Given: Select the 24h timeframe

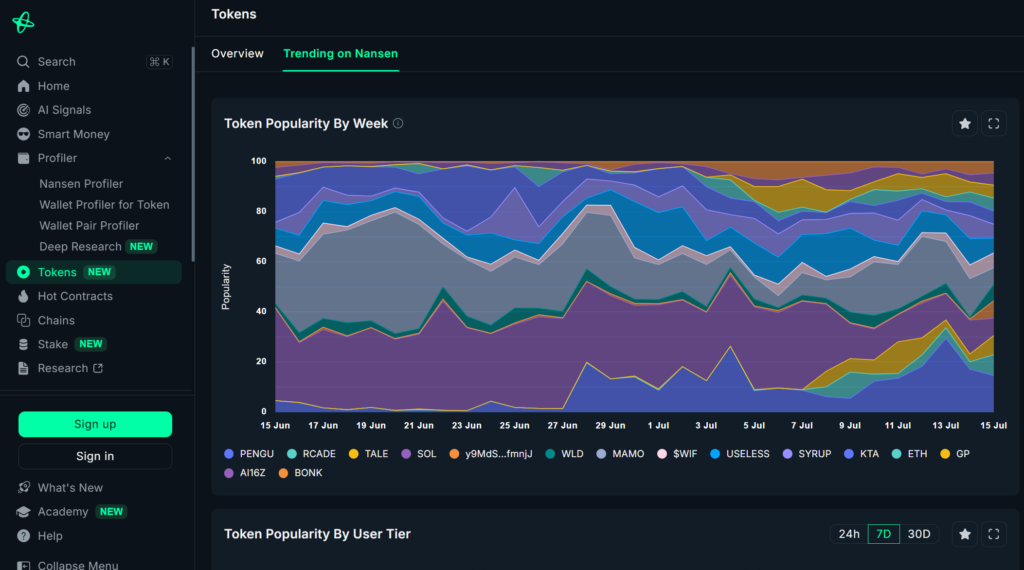Looking at the screenshot, I should pyautogui.click(x=849, y=534).
